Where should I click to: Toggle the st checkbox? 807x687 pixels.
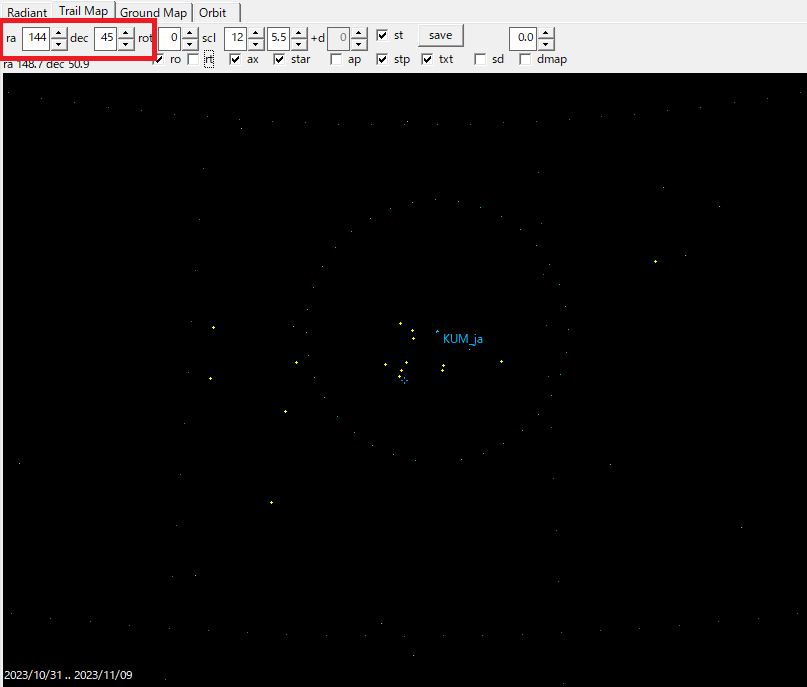(382, 35)
